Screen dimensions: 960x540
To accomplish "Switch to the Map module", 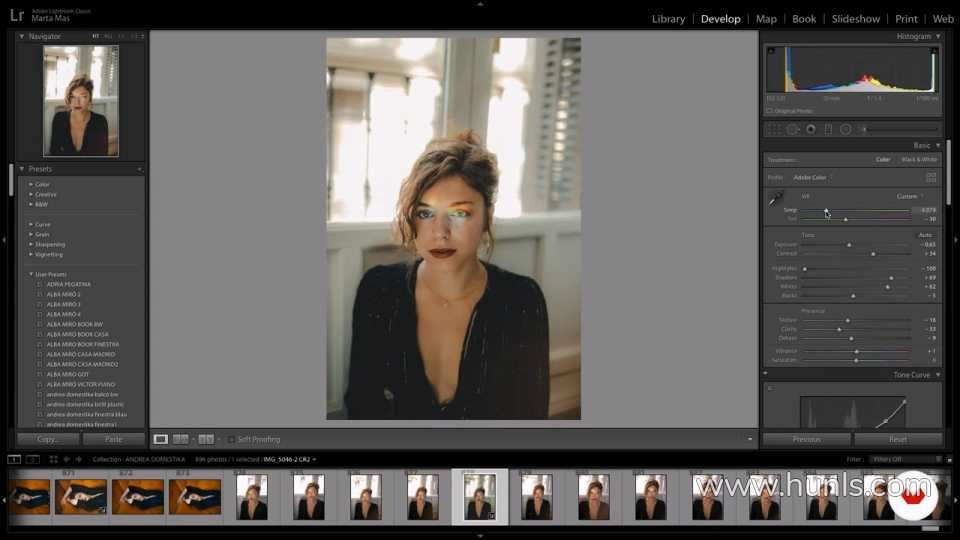I will pyautogui.click(x=766, y=19).
